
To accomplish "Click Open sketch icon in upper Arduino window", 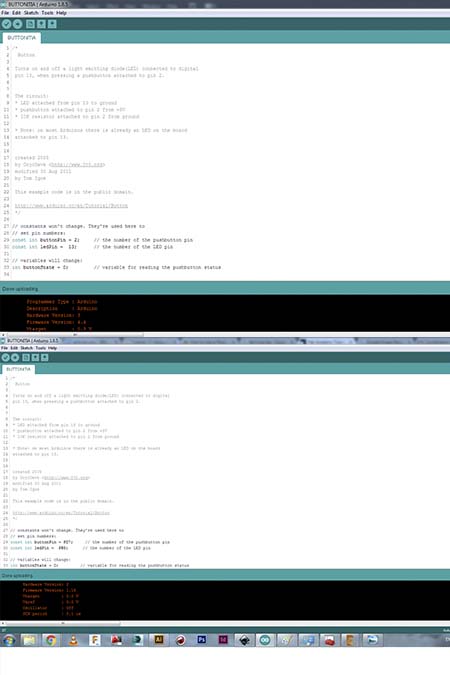I will 41,24.
